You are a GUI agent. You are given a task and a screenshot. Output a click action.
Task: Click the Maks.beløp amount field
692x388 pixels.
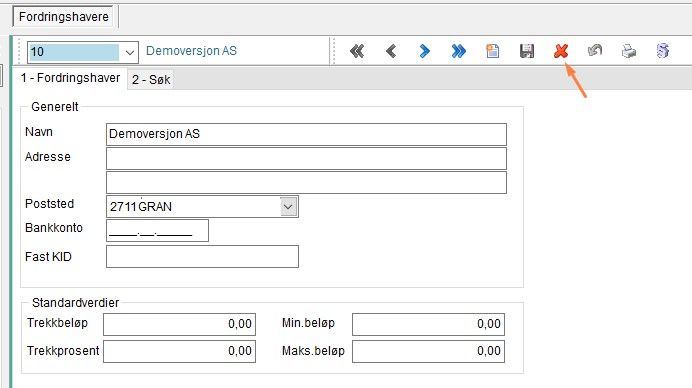(x=428, y=351)
